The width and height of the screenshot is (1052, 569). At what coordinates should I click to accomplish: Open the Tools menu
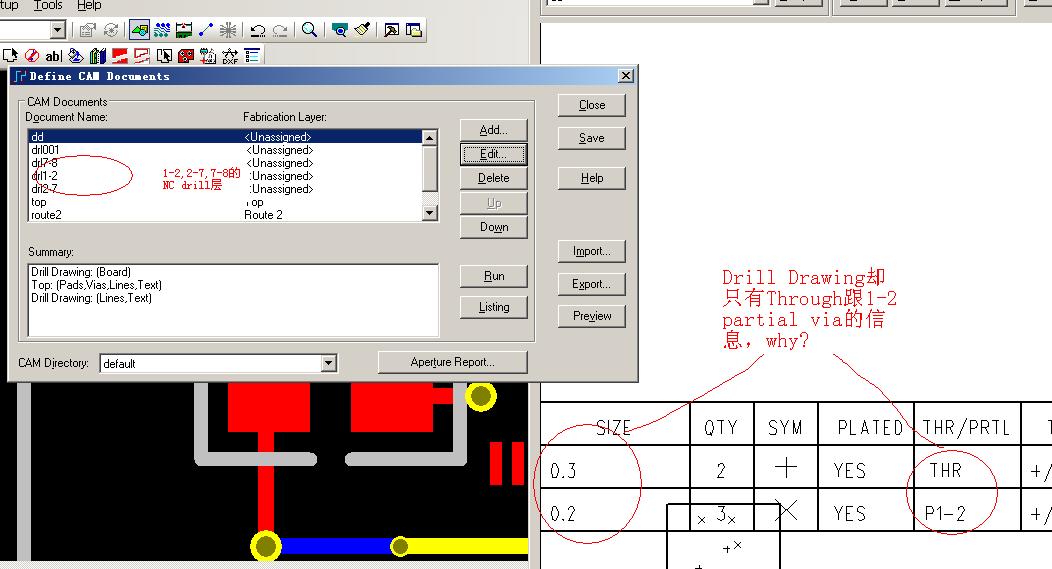(x=48, y=5)
